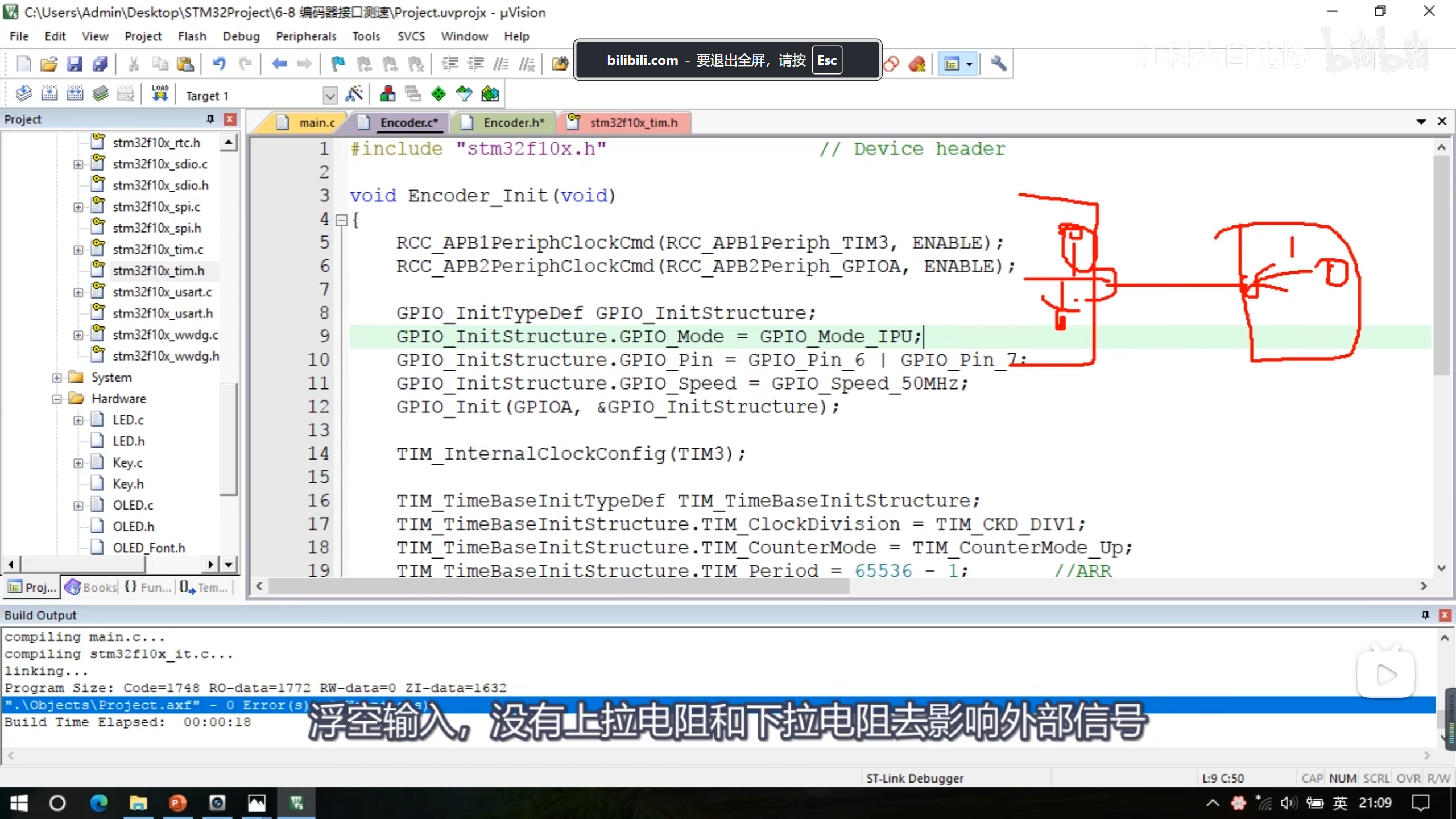Open the Configuration wrench icon
This screenshot has height=819, width=1456.
[x=998, y=64]
